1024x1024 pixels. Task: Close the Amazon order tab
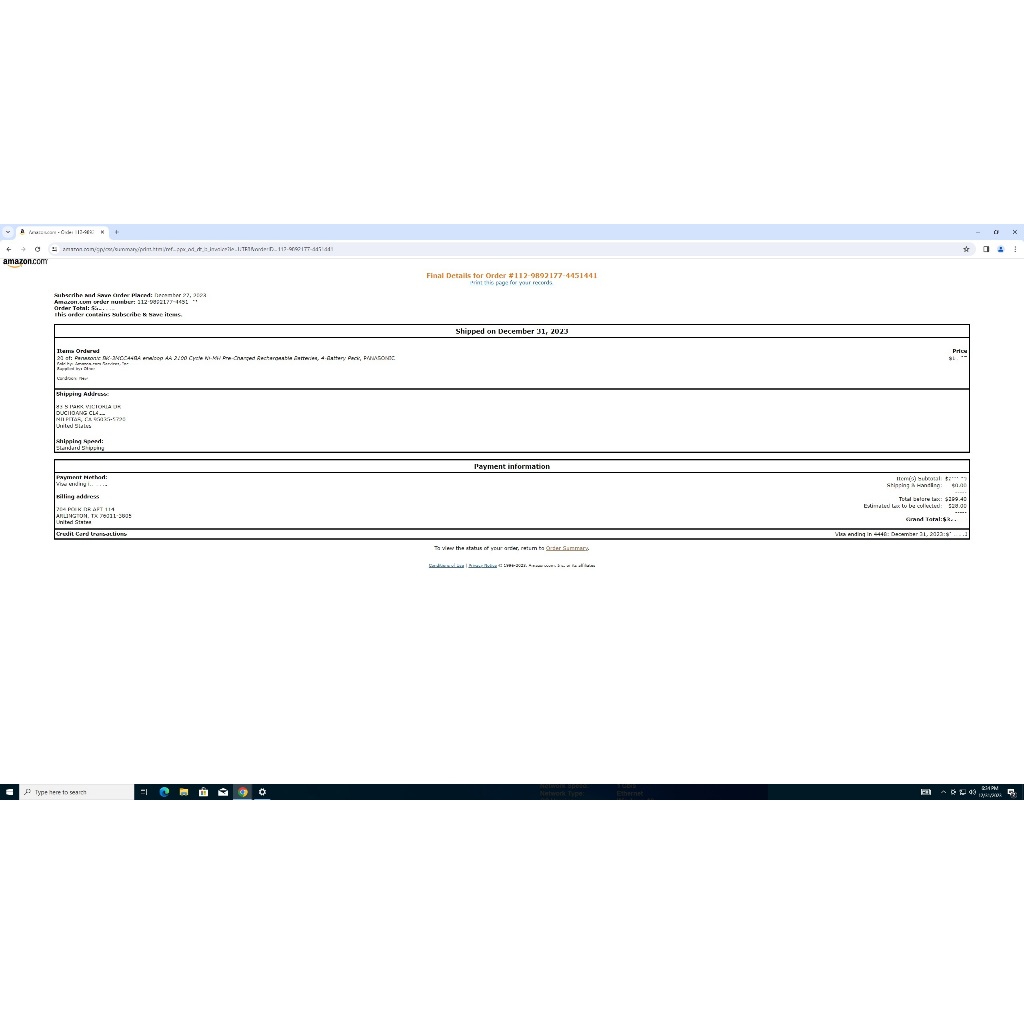(x=102, y=231)
